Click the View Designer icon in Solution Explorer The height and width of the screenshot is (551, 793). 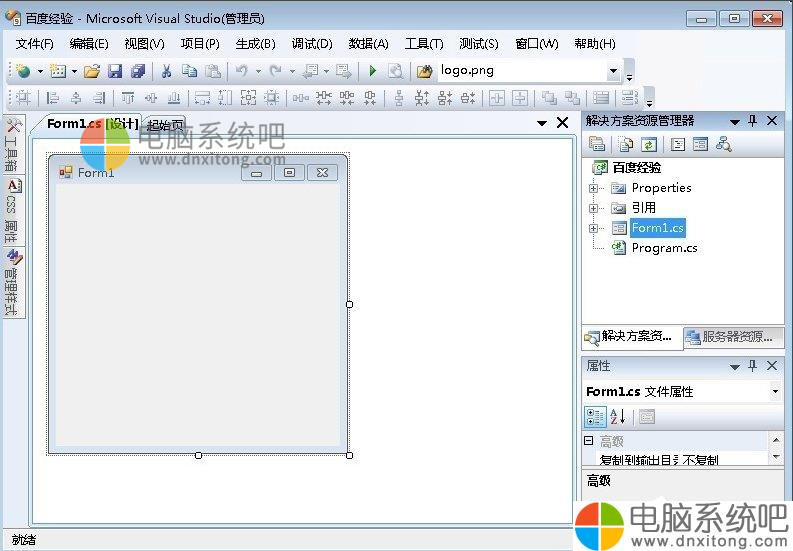point(700,145)
